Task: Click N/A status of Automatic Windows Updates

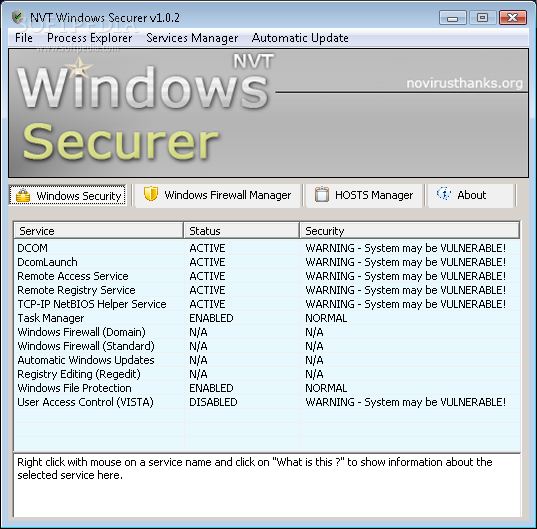Action: (x=198, y=360)
